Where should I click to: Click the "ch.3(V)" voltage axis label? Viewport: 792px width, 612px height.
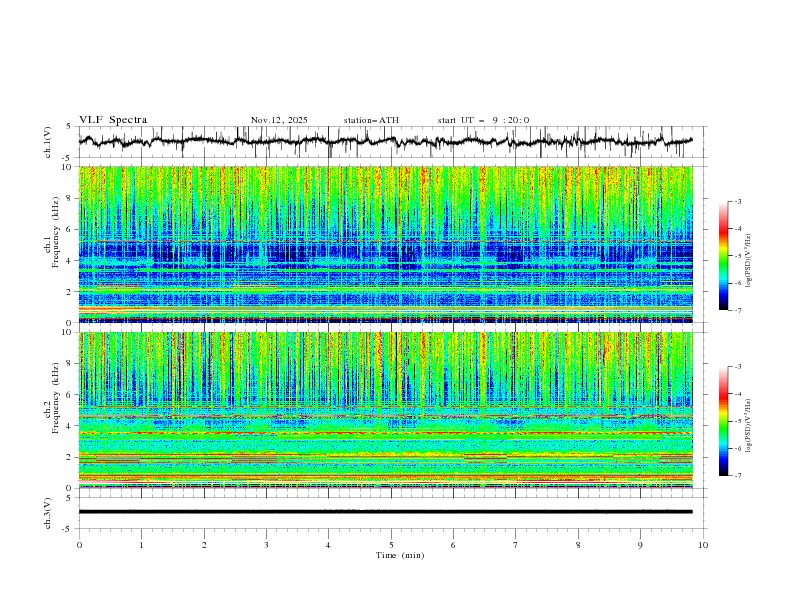pyautogui.click(x=48, y=513)
